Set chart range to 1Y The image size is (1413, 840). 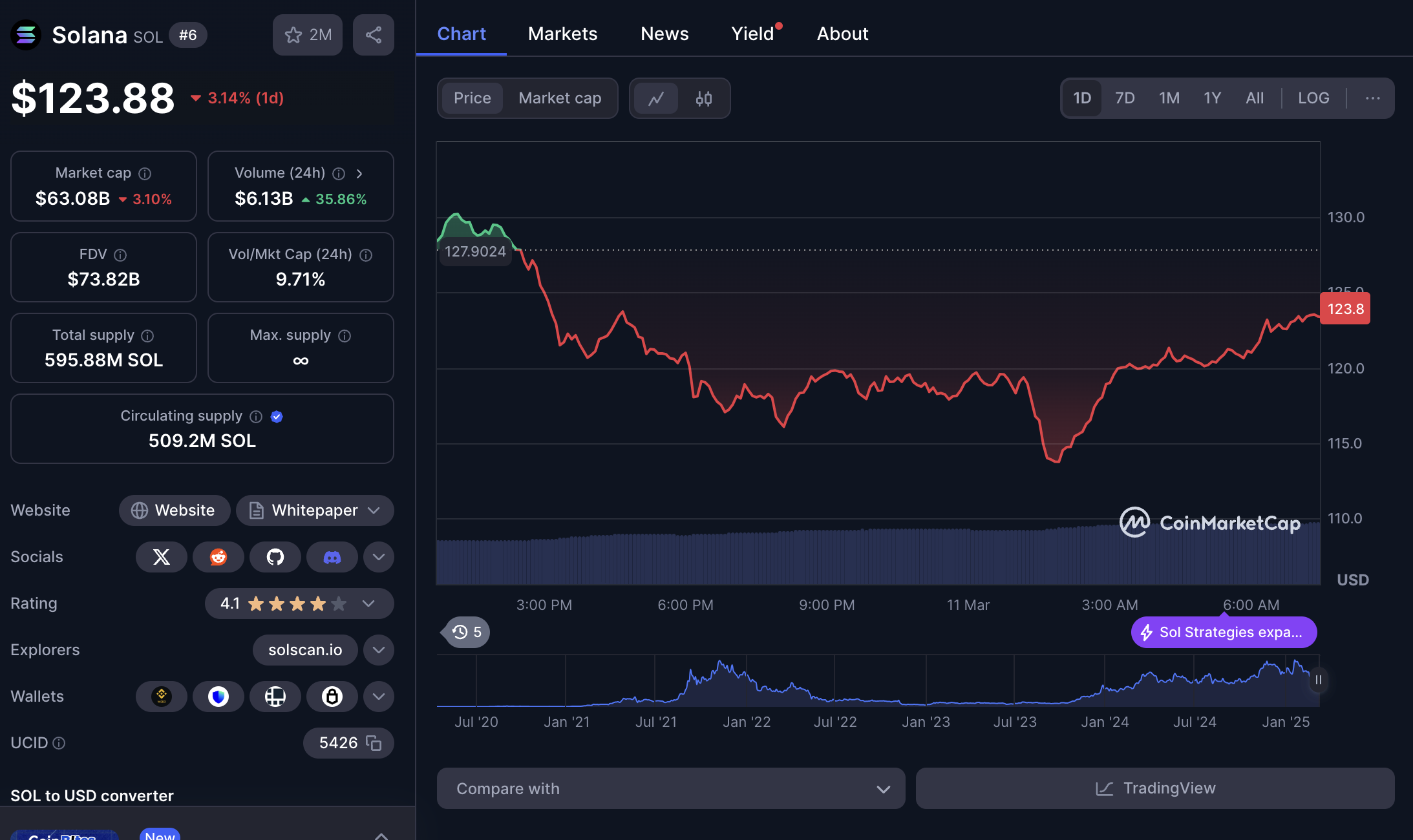pos(1212,98)
